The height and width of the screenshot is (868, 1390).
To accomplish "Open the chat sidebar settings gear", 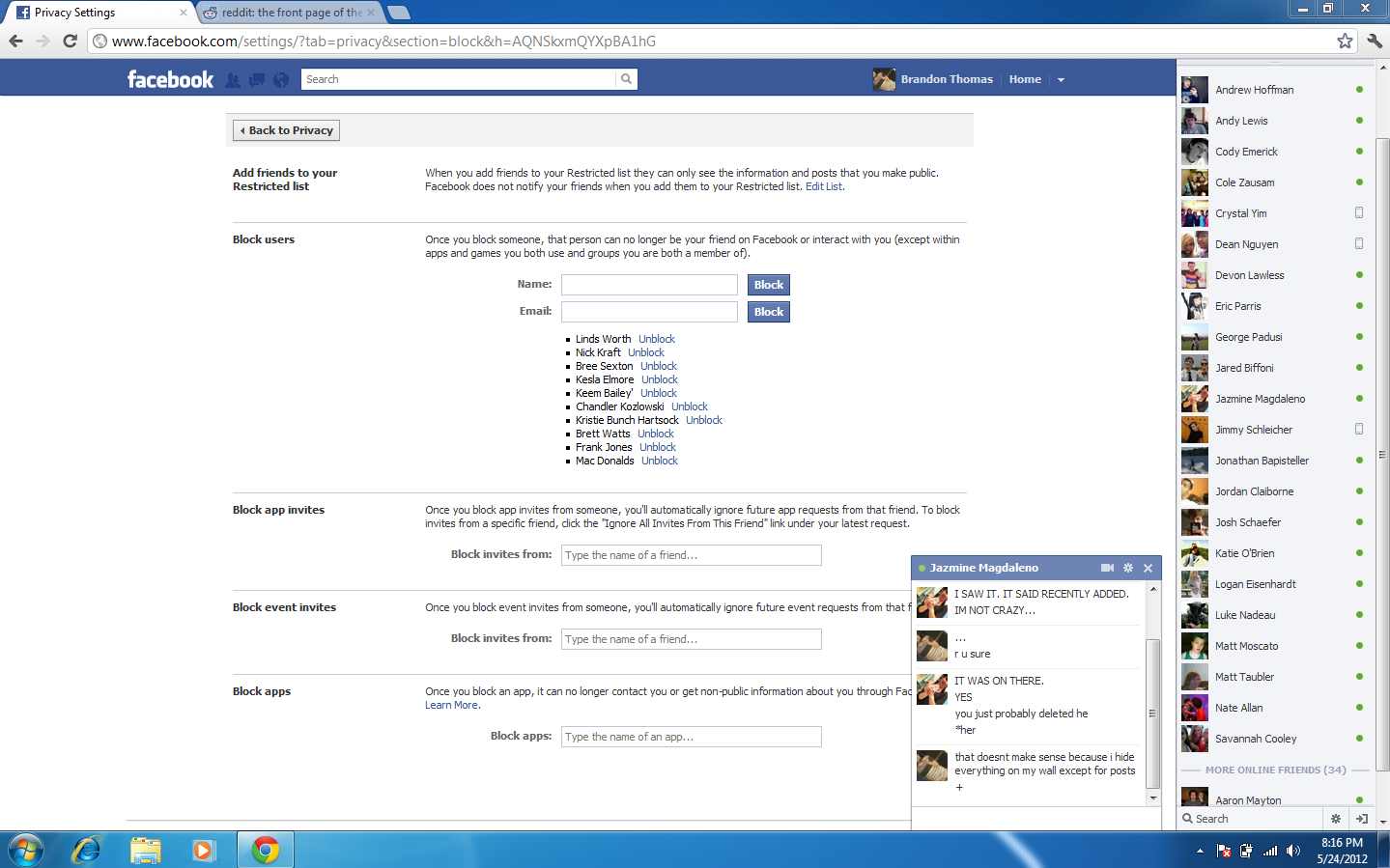I will (1336, 819).
